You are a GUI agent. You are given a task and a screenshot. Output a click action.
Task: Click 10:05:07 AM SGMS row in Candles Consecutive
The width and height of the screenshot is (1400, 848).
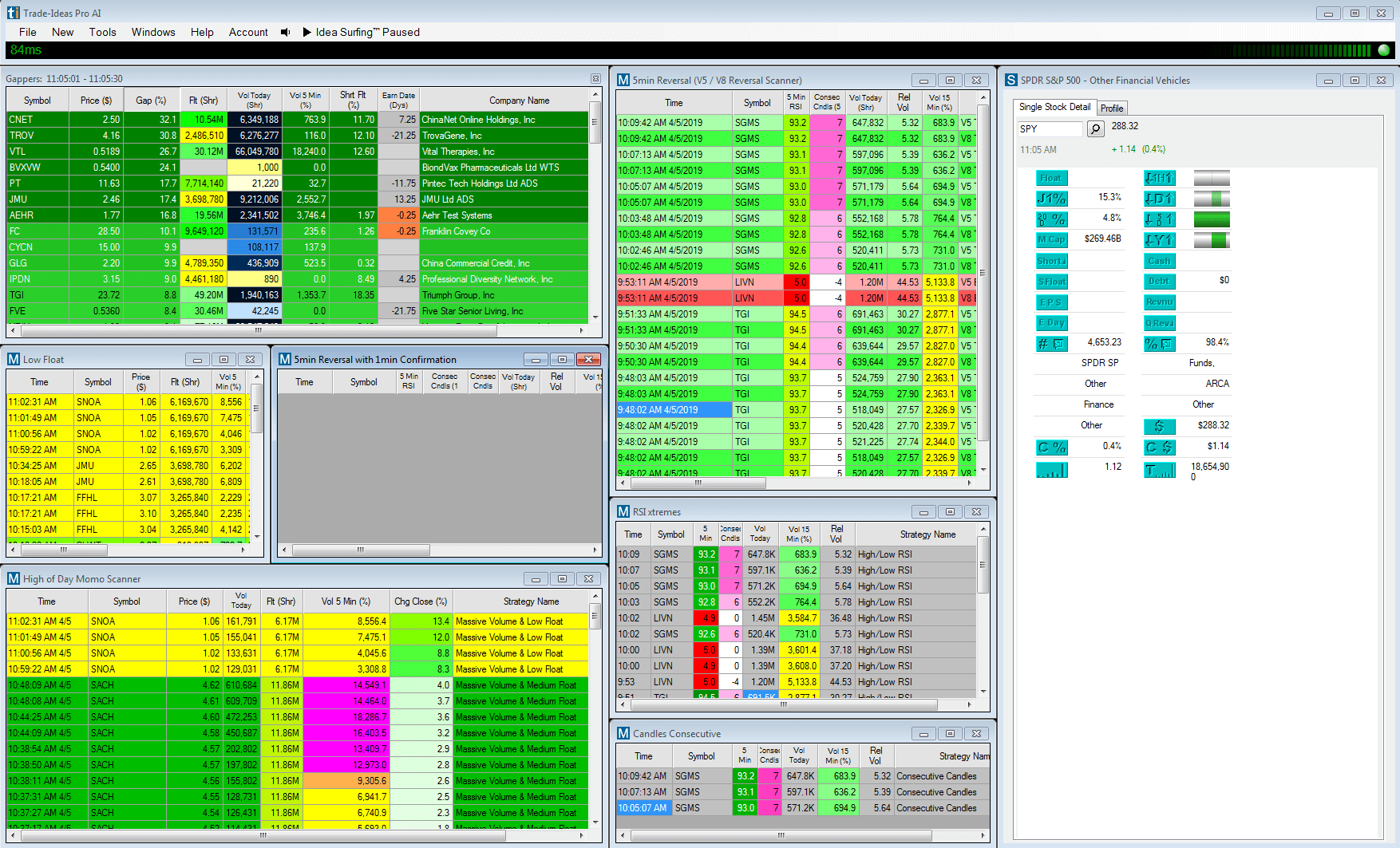[803, 808]
